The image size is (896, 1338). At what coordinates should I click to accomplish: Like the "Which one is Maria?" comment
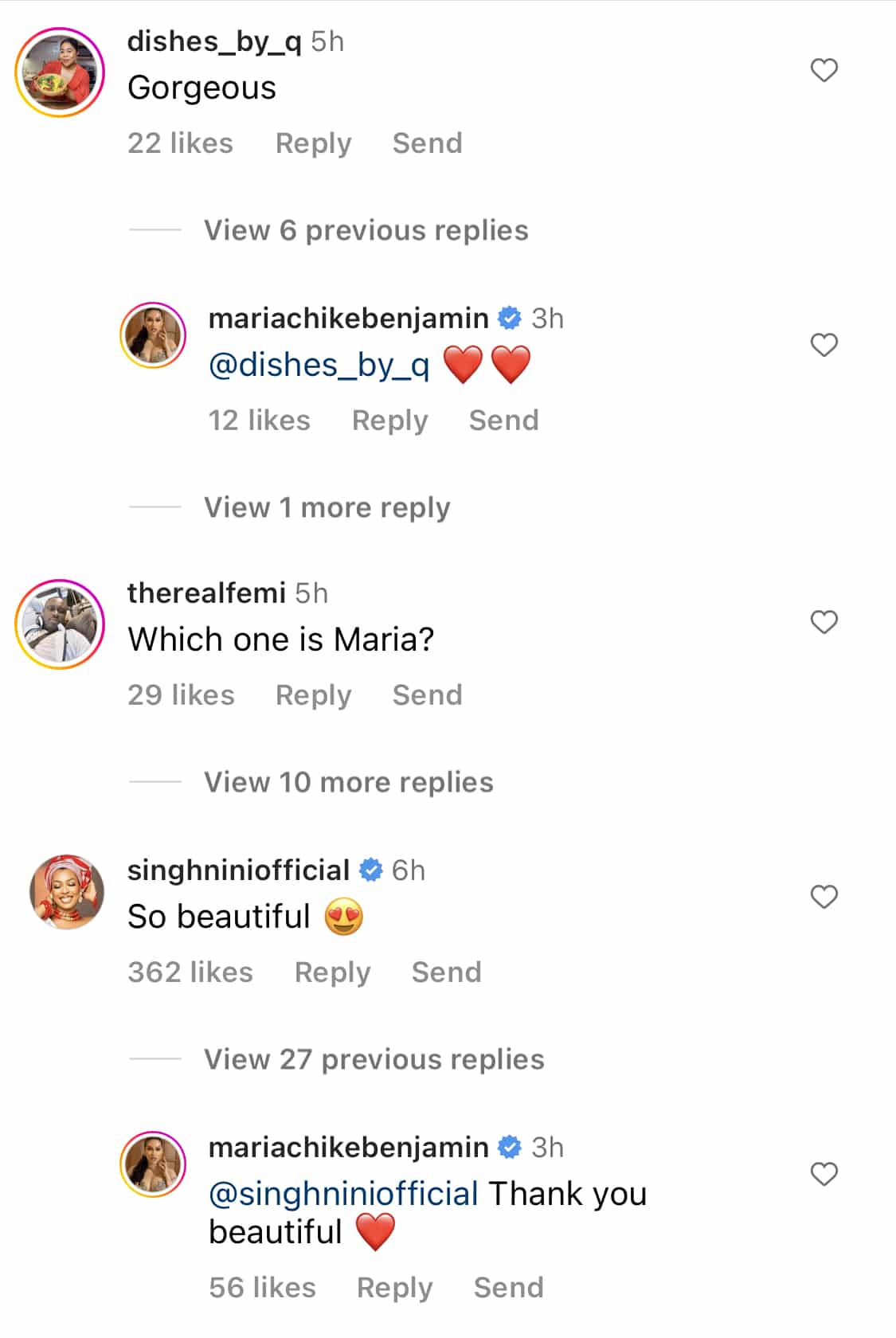click(x=824, y=622)
